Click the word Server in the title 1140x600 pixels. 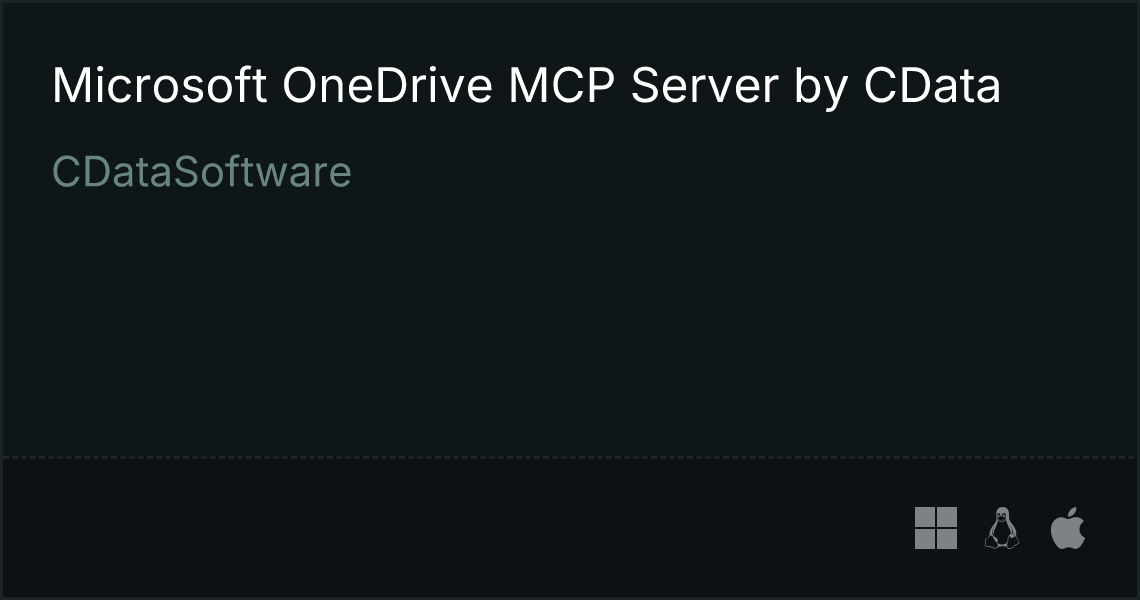[x=705, y=86]
